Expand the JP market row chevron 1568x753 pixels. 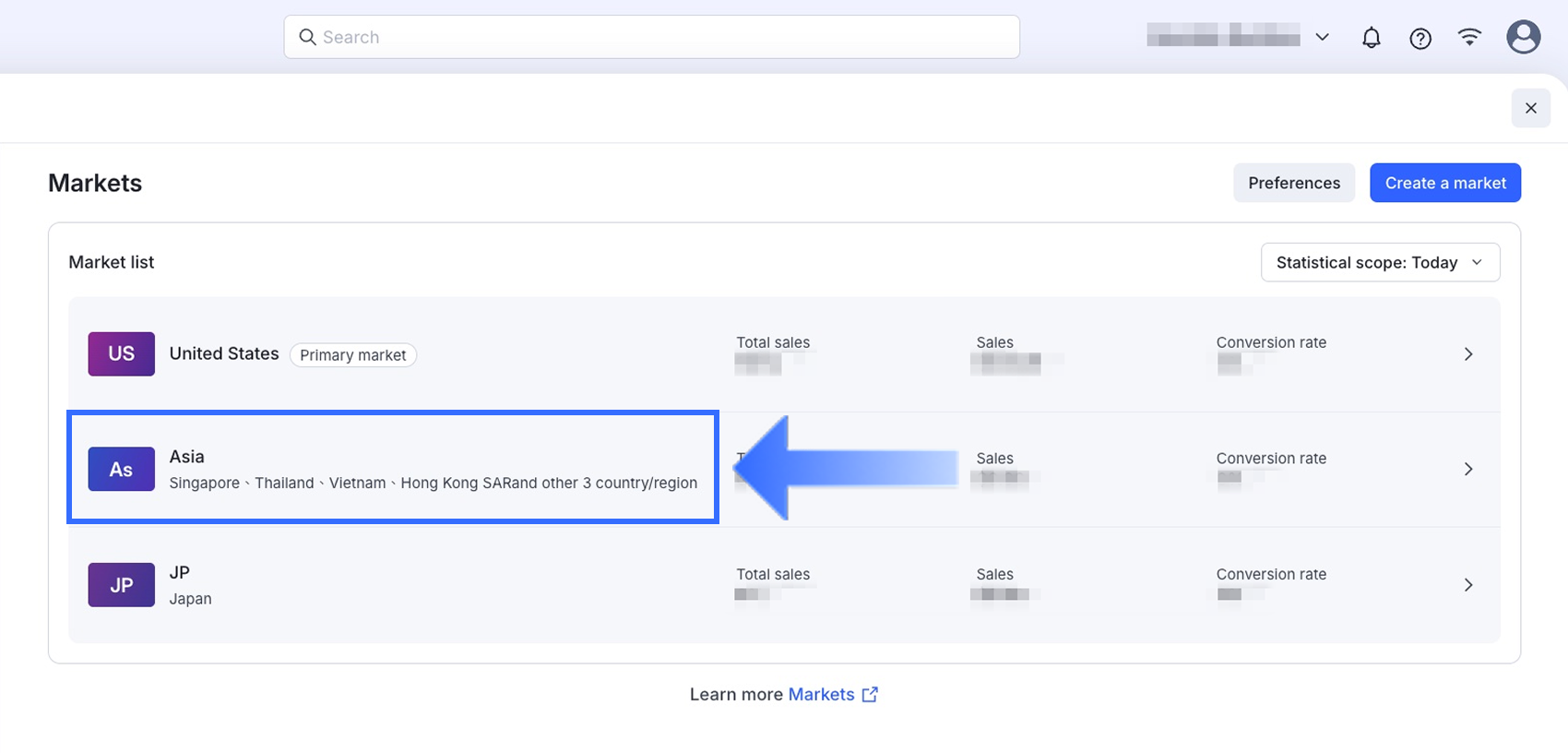pyautogui.click(x=1468, y=585)
